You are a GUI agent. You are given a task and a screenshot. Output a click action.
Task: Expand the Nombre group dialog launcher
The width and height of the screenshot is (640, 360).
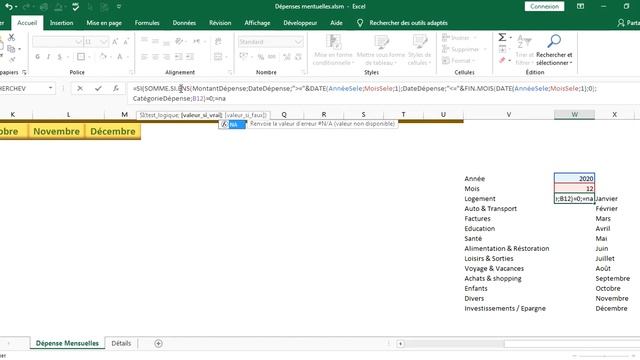coord(304,72)
